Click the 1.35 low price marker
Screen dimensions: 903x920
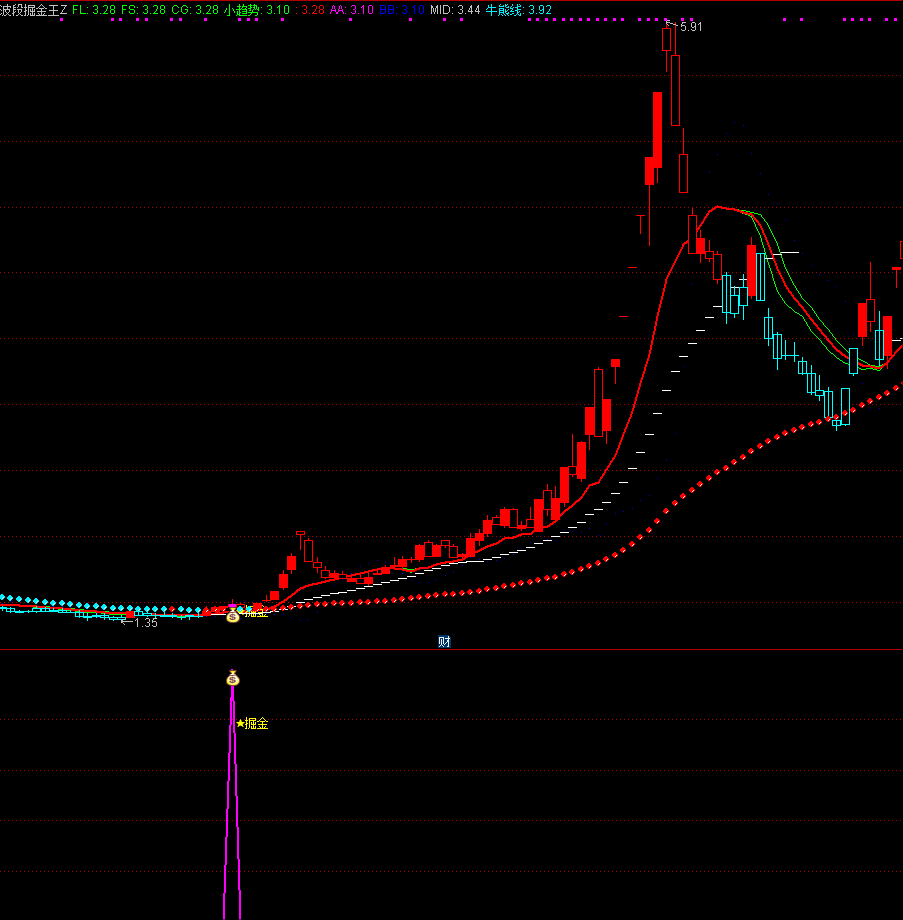(144, 622)
